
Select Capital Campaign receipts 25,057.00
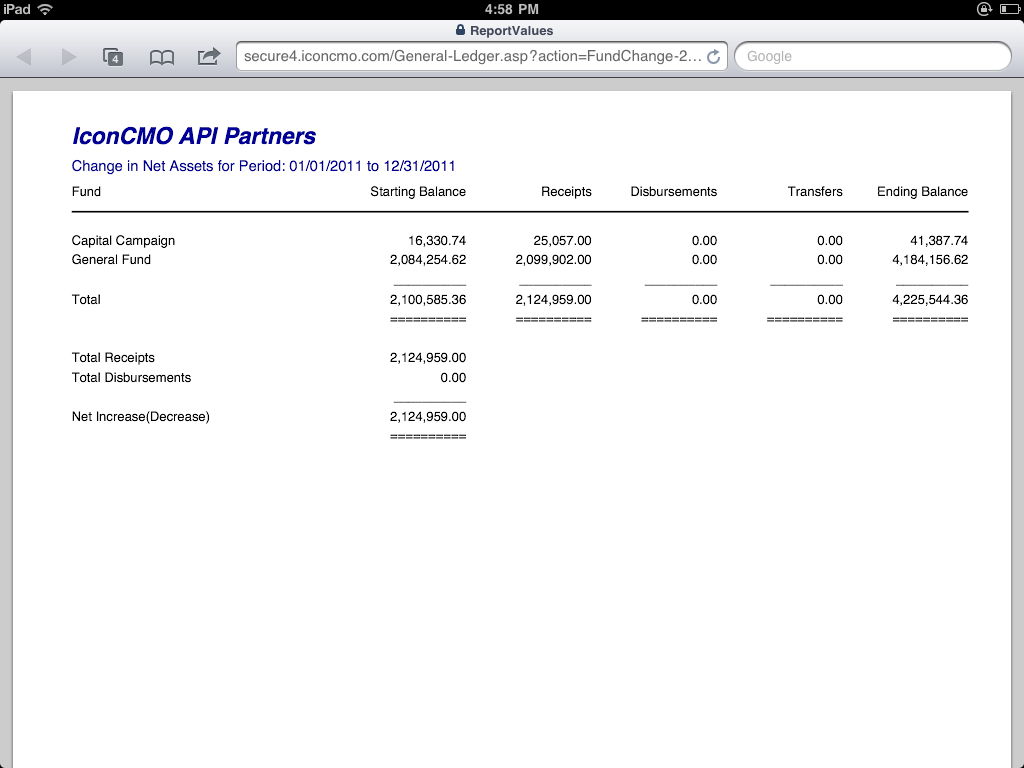(x=562, y=241)
